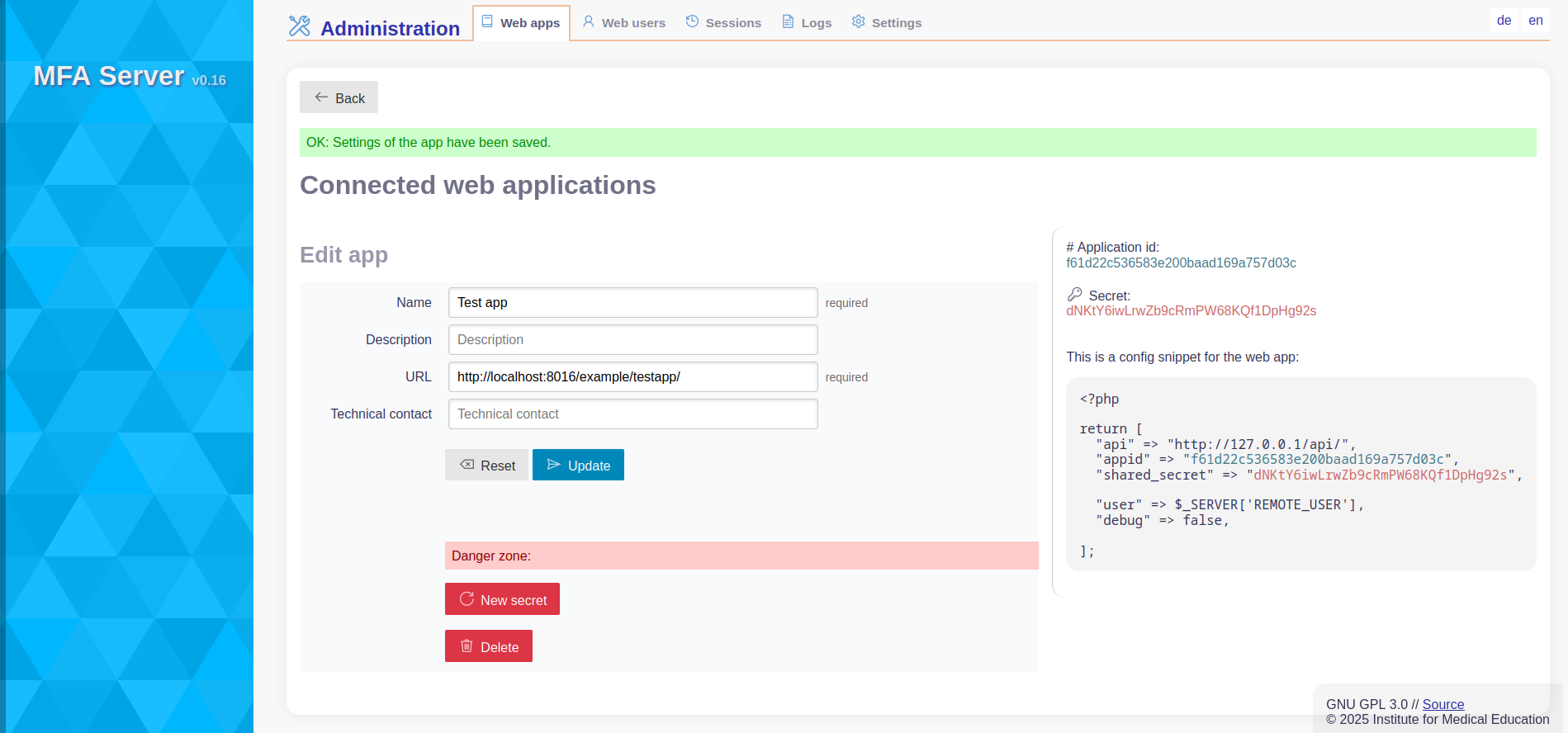Open the Web apps tab

tap(521, 22)
